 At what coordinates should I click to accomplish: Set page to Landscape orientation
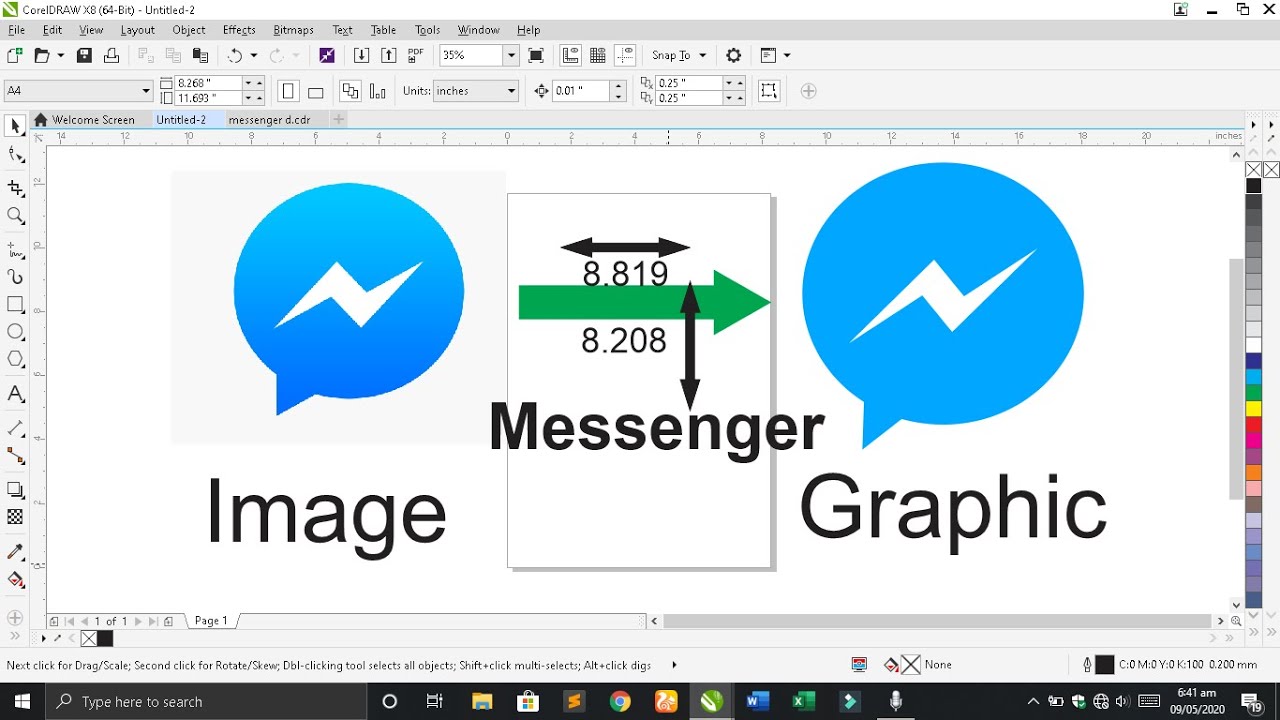(x=315, y=91)
